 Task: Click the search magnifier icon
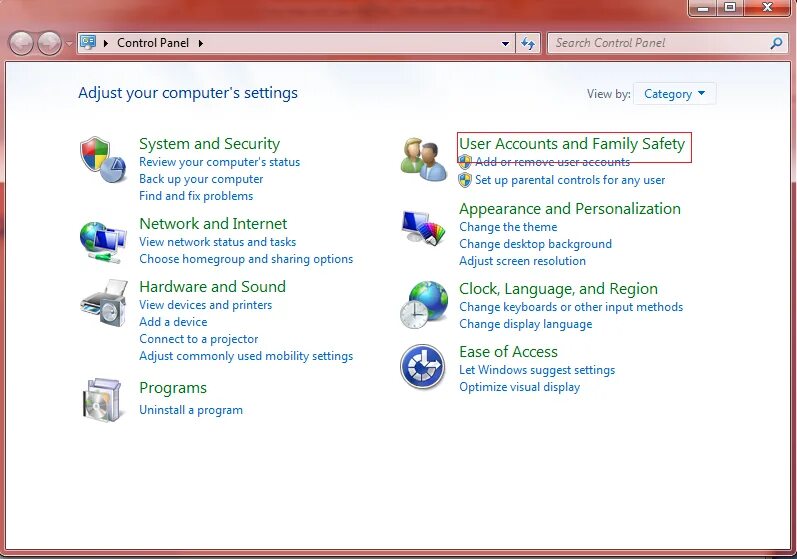[776, 43]
